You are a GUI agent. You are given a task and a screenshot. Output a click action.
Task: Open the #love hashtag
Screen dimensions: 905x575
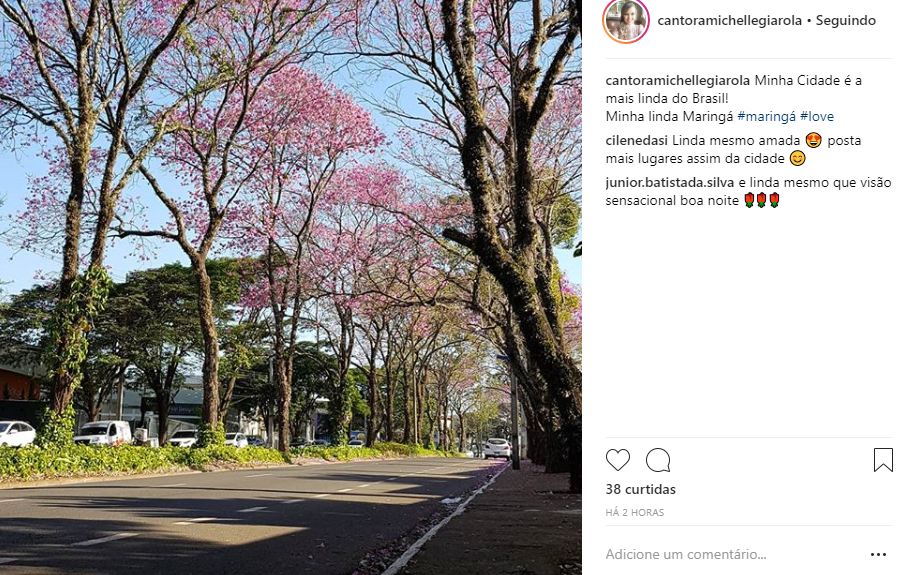[817, 116]
